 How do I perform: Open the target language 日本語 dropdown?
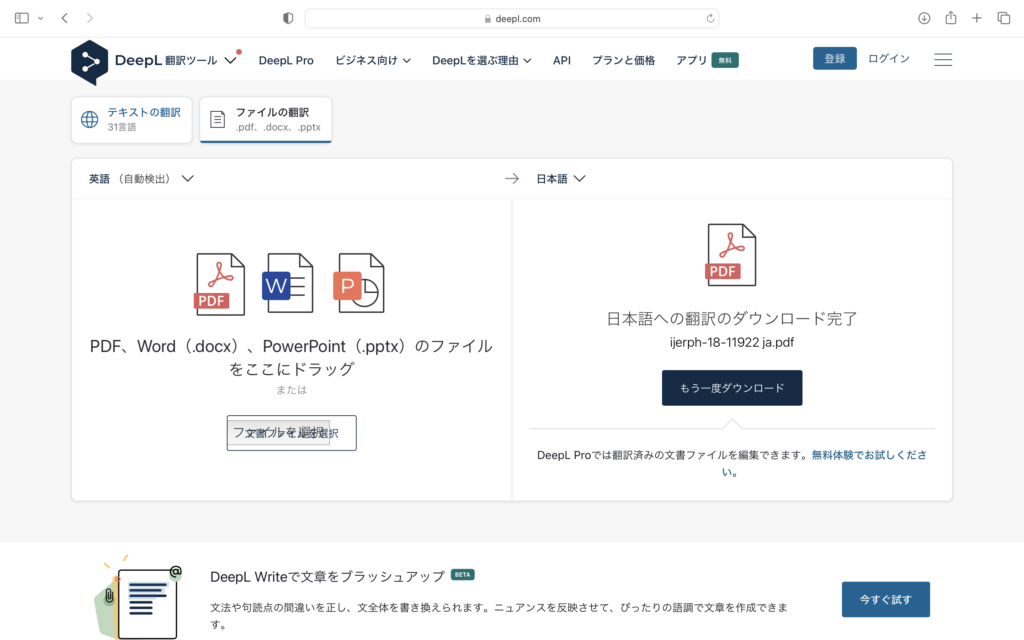click(561, 178)
